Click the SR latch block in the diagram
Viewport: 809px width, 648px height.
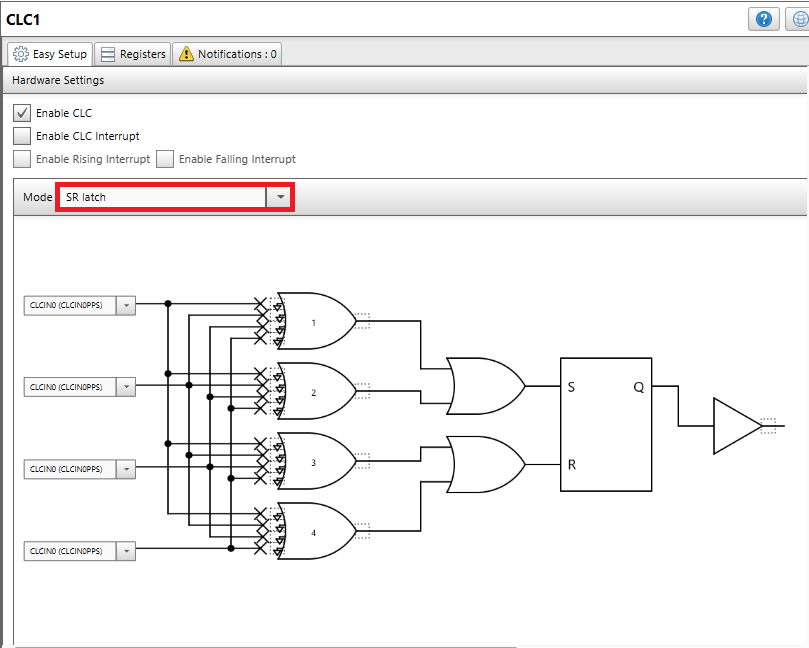coord(605,425)
